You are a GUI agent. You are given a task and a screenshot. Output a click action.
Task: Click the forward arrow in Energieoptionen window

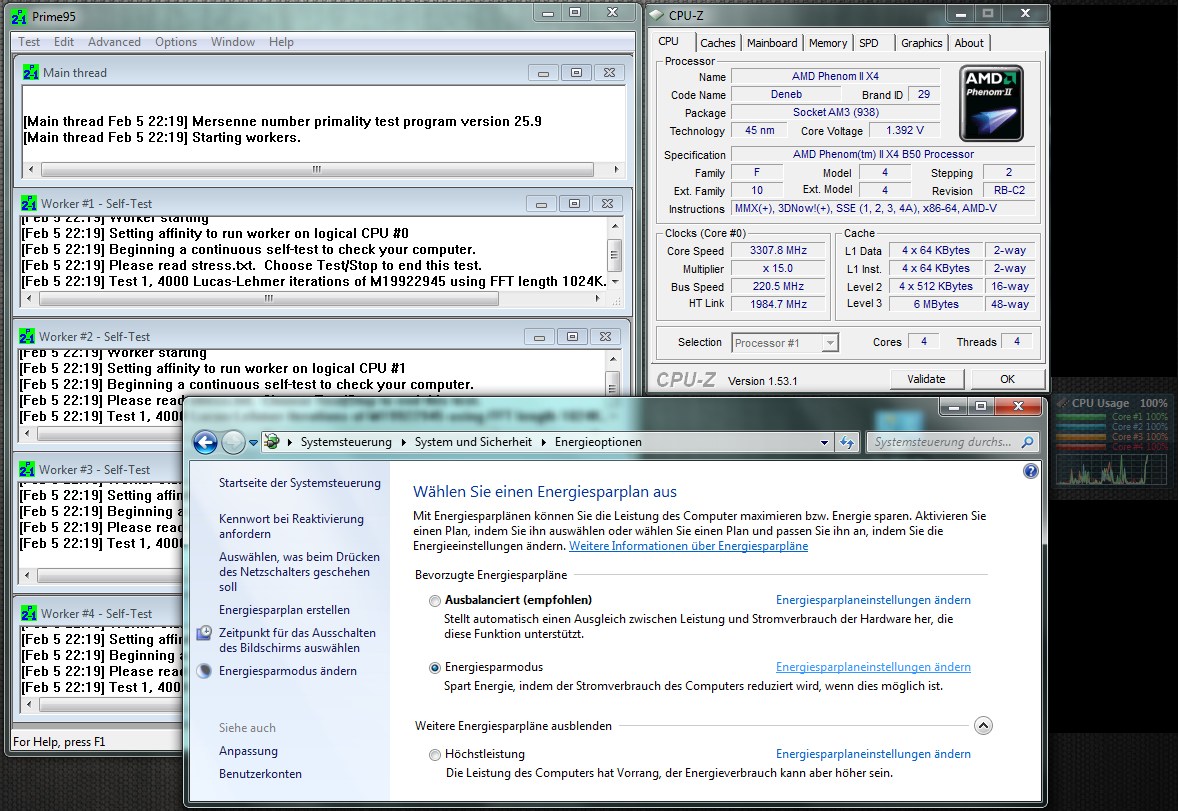233,442
